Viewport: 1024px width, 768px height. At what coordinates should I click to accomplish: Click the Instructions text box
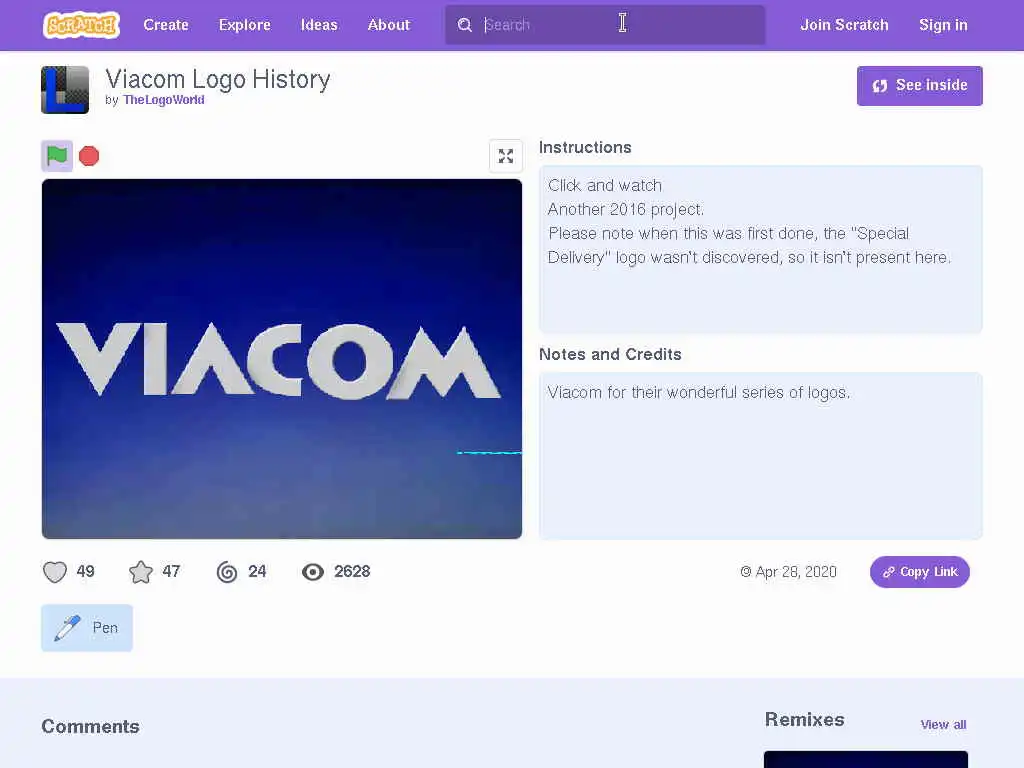[x=760, y=249]
